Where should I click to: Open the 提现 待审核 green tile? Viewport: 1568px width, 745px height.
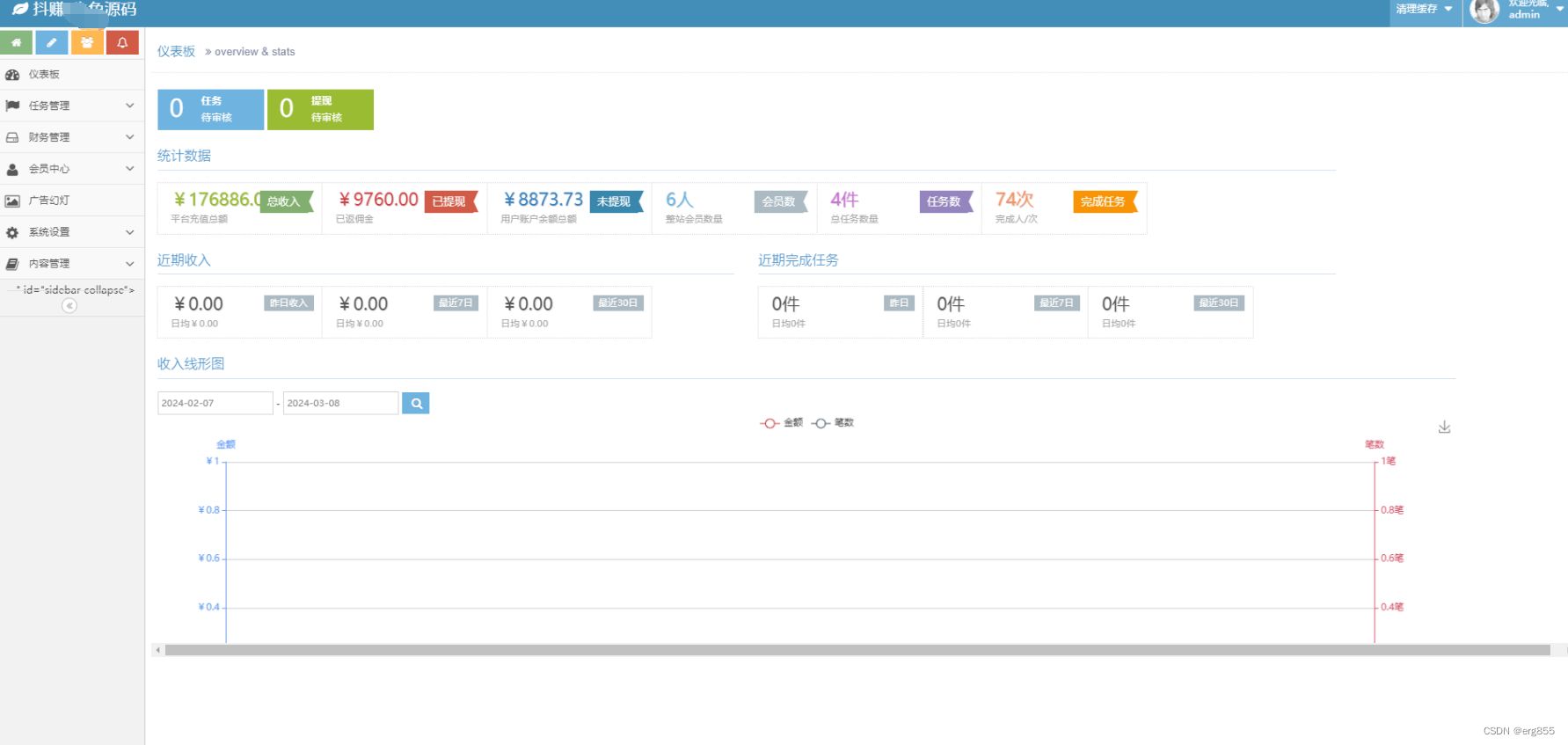click(x=320, y=109)
